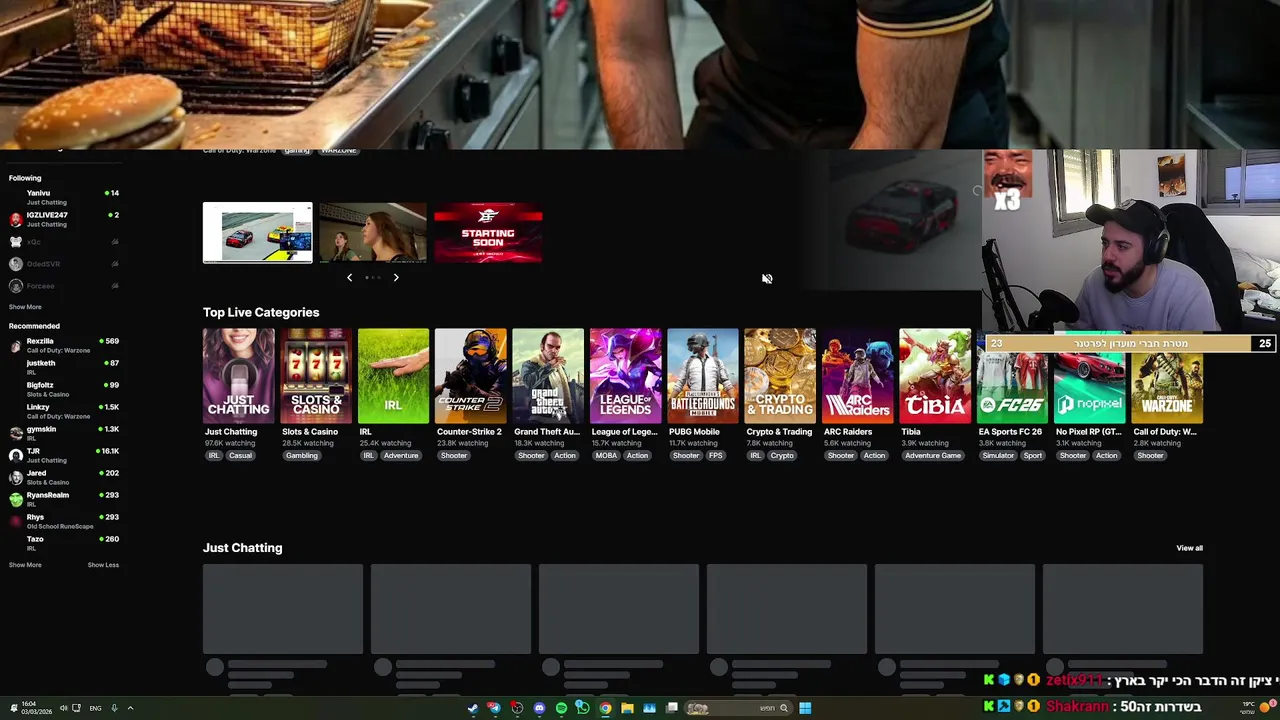
Task: Open offline xQc channel
Action: point(64,241)
